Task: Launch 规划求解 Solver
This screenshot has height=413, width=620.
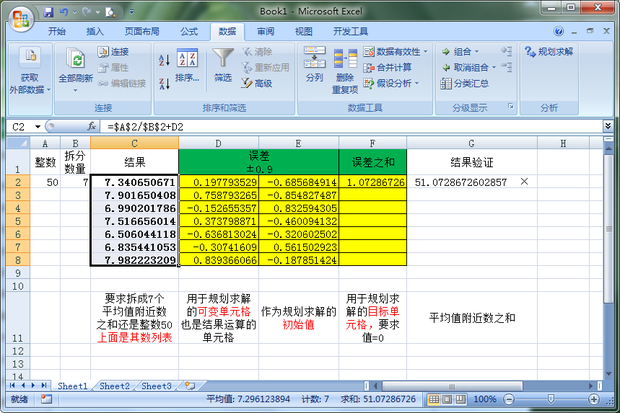Action: point(549,52)
